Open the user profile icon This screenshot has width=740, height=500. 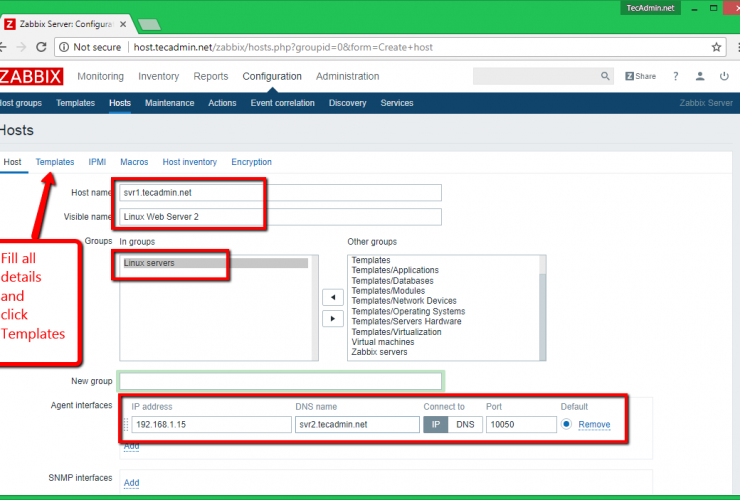[x=699, y=76]
